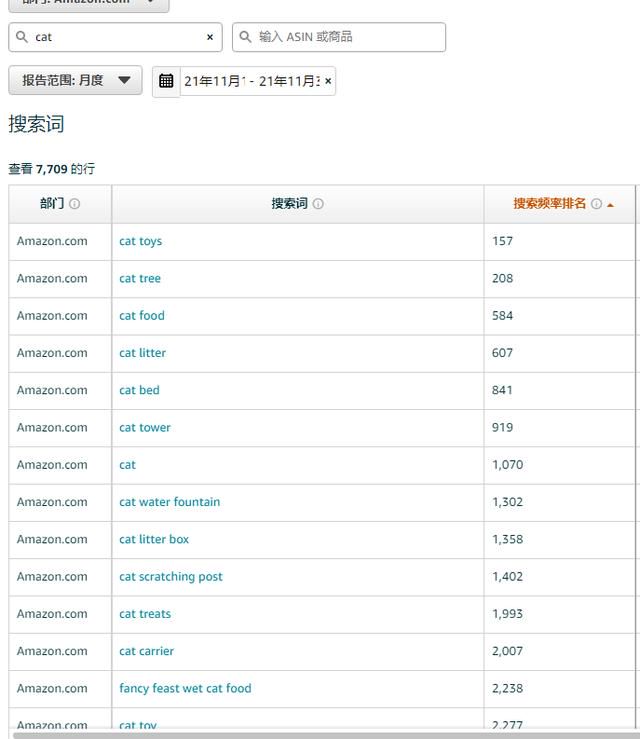The width and height of the screenshot is (640, 739).
Task: Open the single-word 'cat' search term link
Action: tap(127, 465)
